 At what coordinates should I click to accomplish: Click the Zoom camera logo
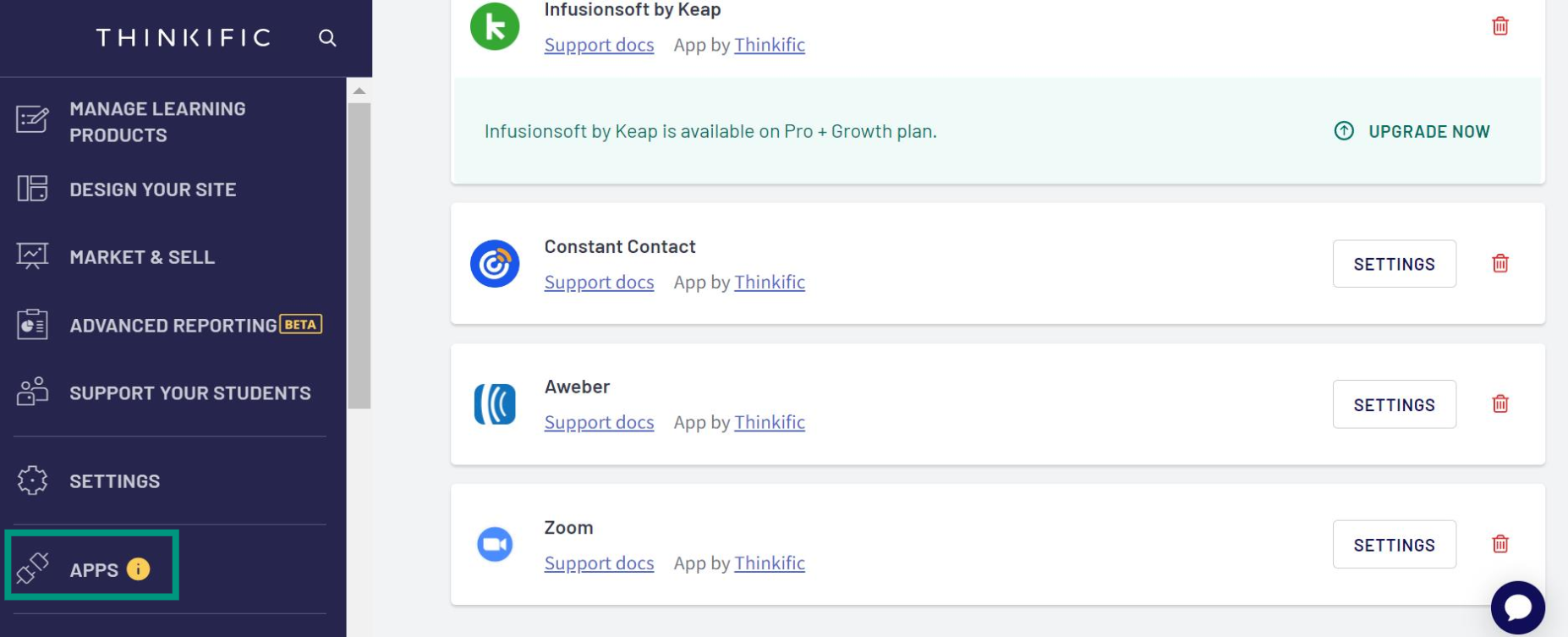pyautogui.click(x=495, y=544)
